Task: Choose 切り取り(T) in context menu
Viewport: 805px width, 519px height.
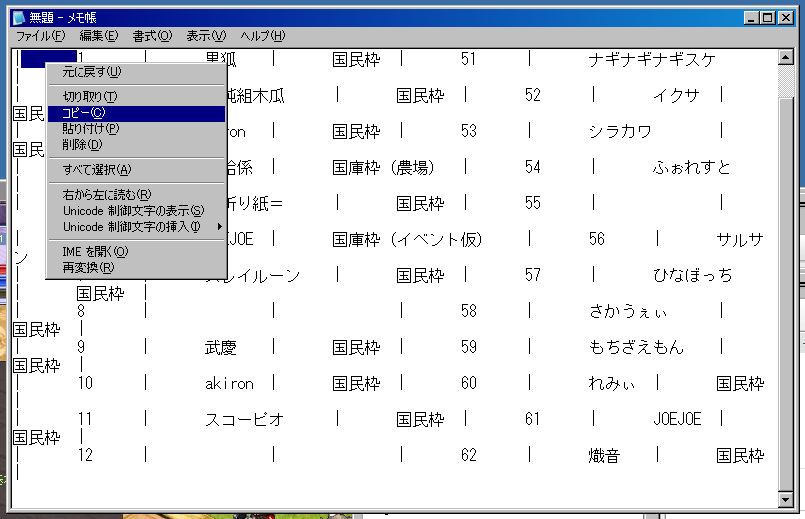Action: click(136, 97)
